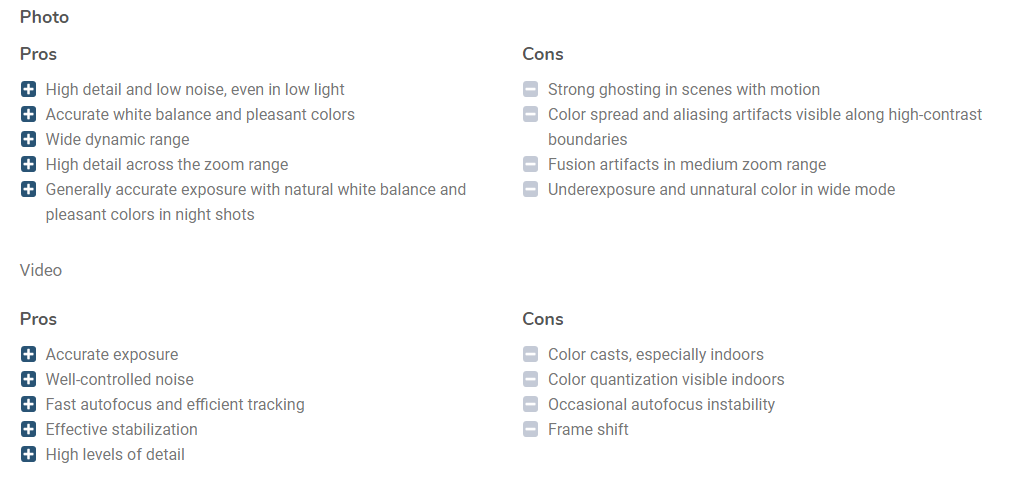This screenshot has height=485, width=1034.
Task: Click plus icon next to 'Effective stabilization'
Action: point(28,430)
